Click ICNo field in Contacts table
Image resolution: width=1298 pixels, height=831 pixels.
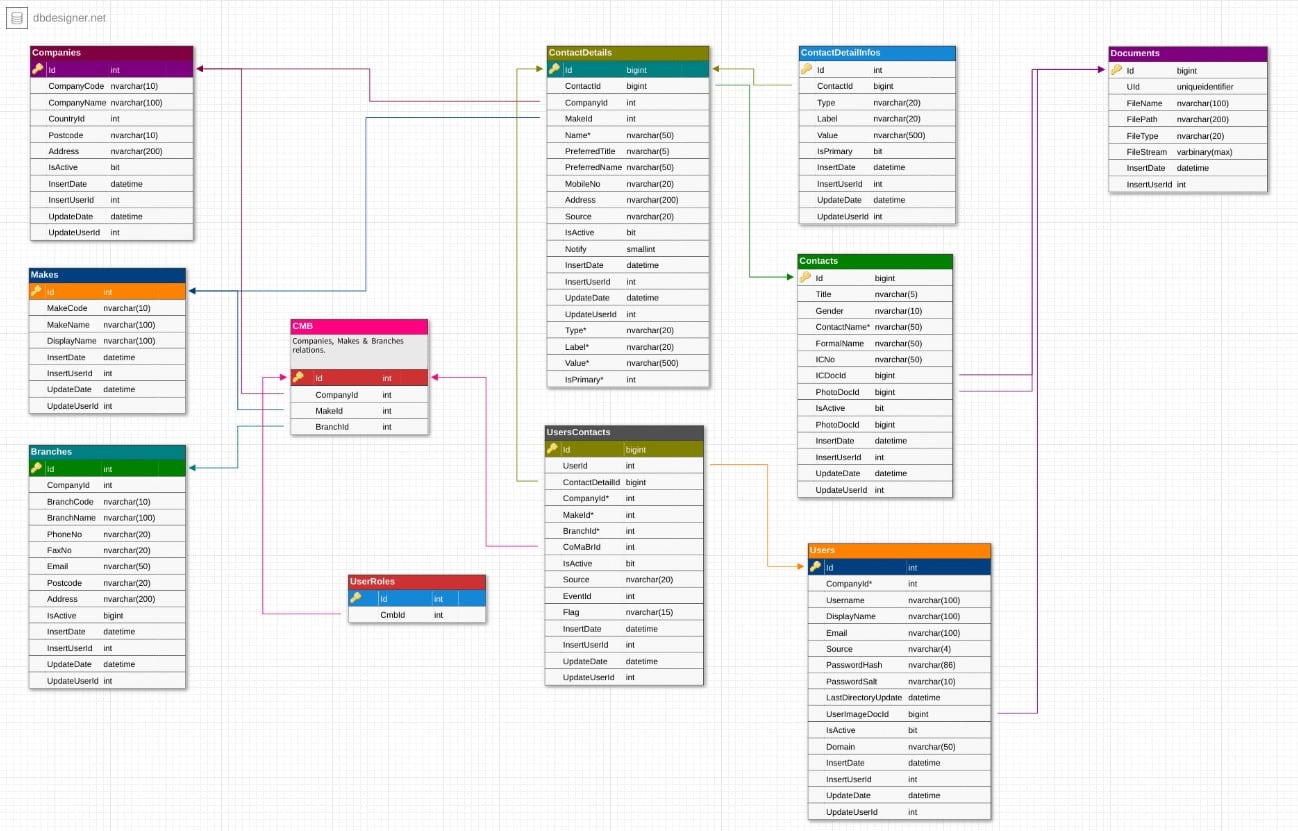coord(875,359)
